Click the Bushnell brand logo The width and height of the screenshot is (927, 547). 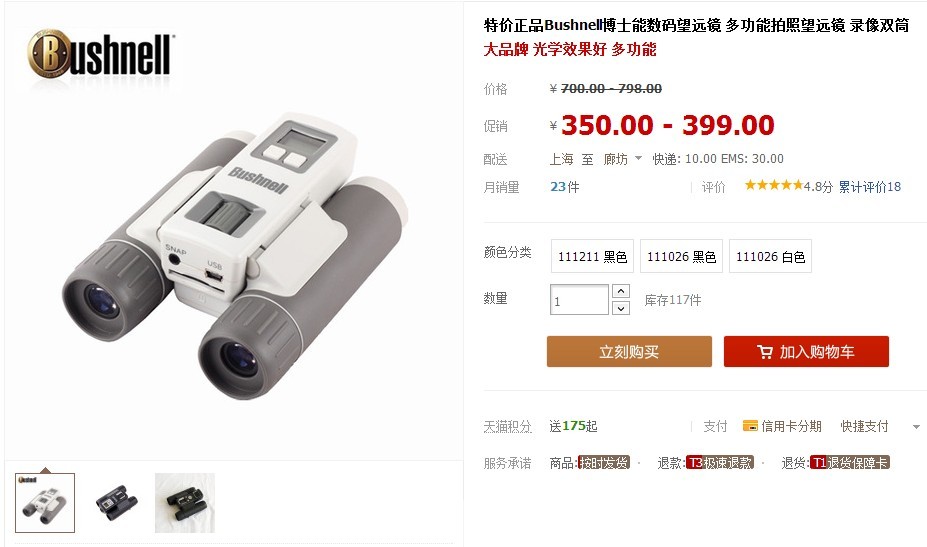[99, 54]
